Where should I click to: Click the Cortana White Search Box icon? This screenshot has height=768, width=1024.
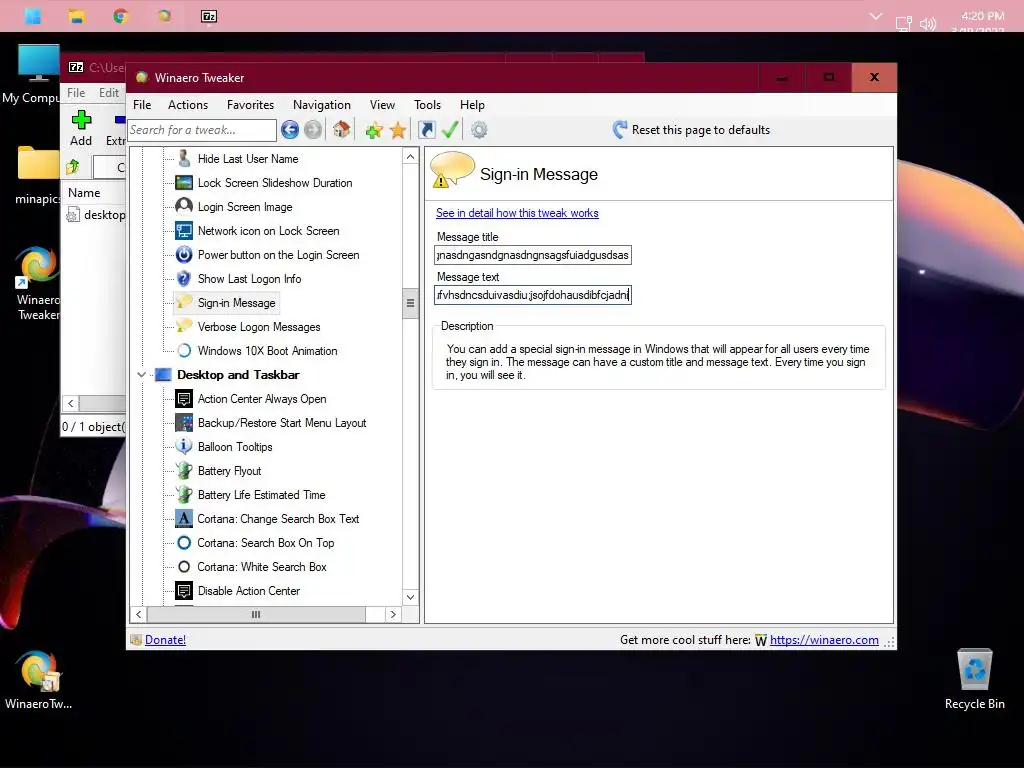click(184, 567)
